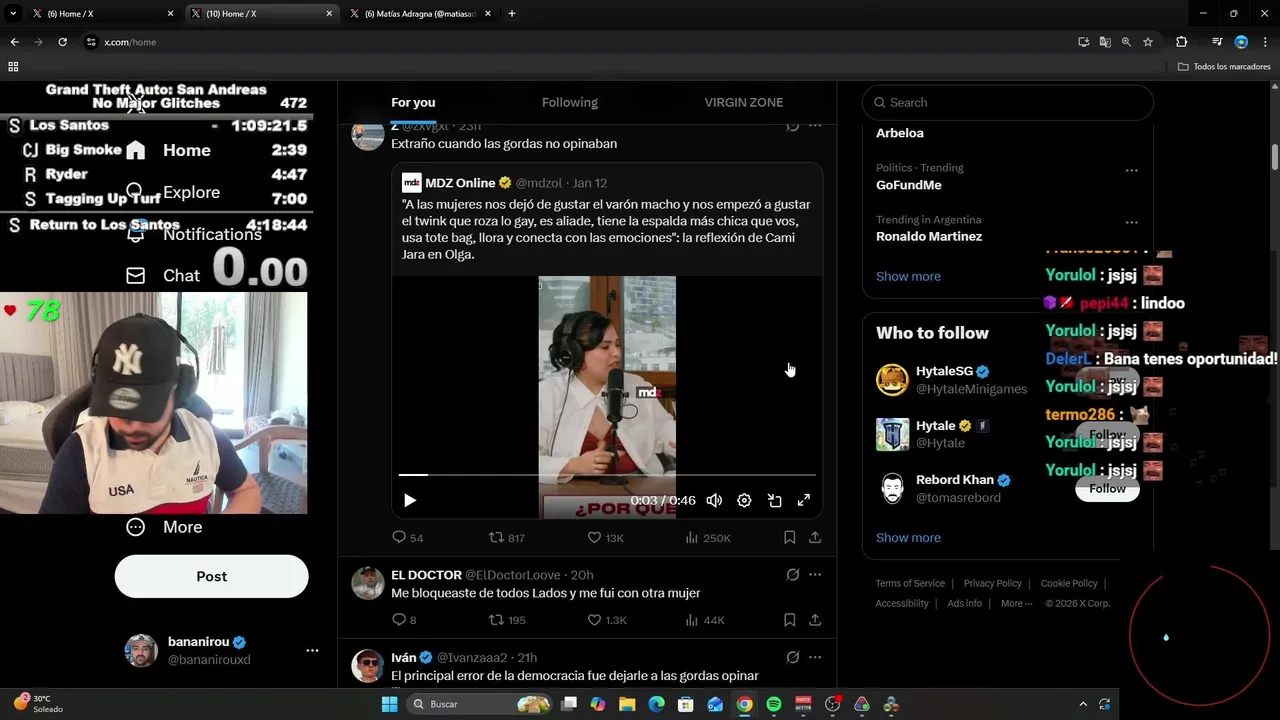Bookmark this page with the star

(1148, 42)
